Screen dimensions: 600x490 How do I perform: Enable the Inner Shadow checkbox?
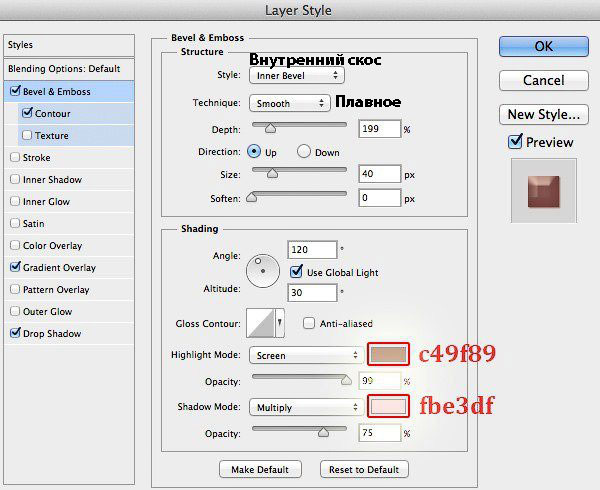tap(15, 179)
